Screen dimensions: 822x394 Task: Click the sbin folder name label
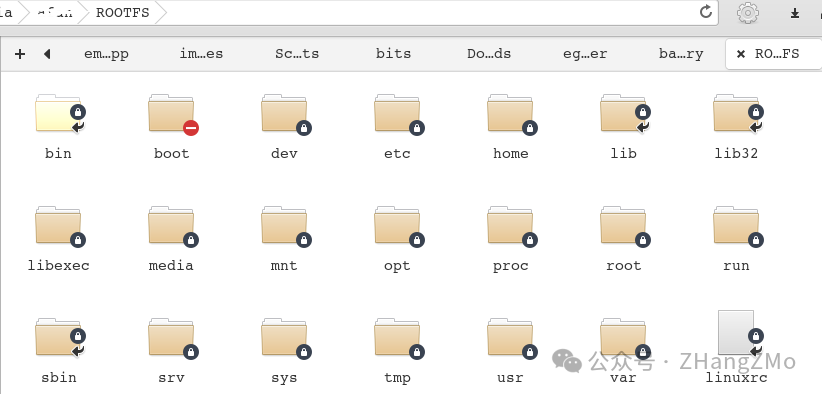(59, 377)
